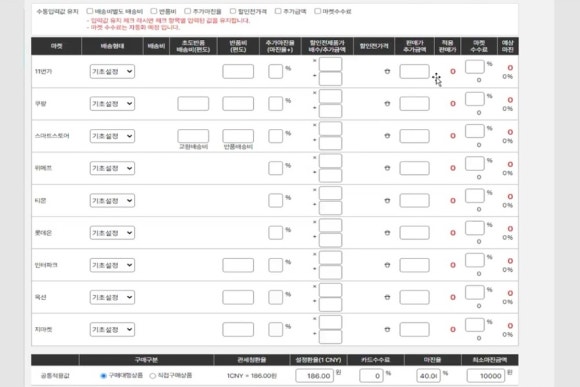Click the small discount icon in 스마트스토어 row
Image resolution: width=580 pixels, height=387 pixels.
[x=387, y=136]
